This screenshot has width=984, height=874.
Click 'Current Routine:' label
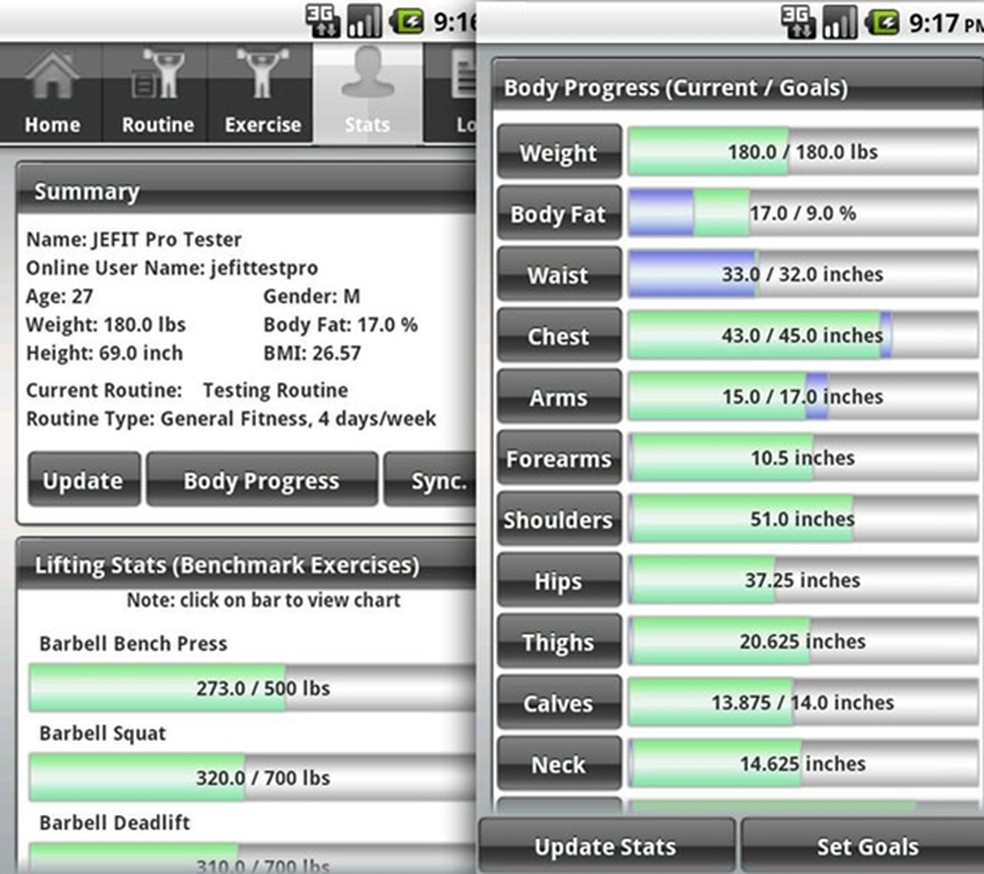pos(104,390)
